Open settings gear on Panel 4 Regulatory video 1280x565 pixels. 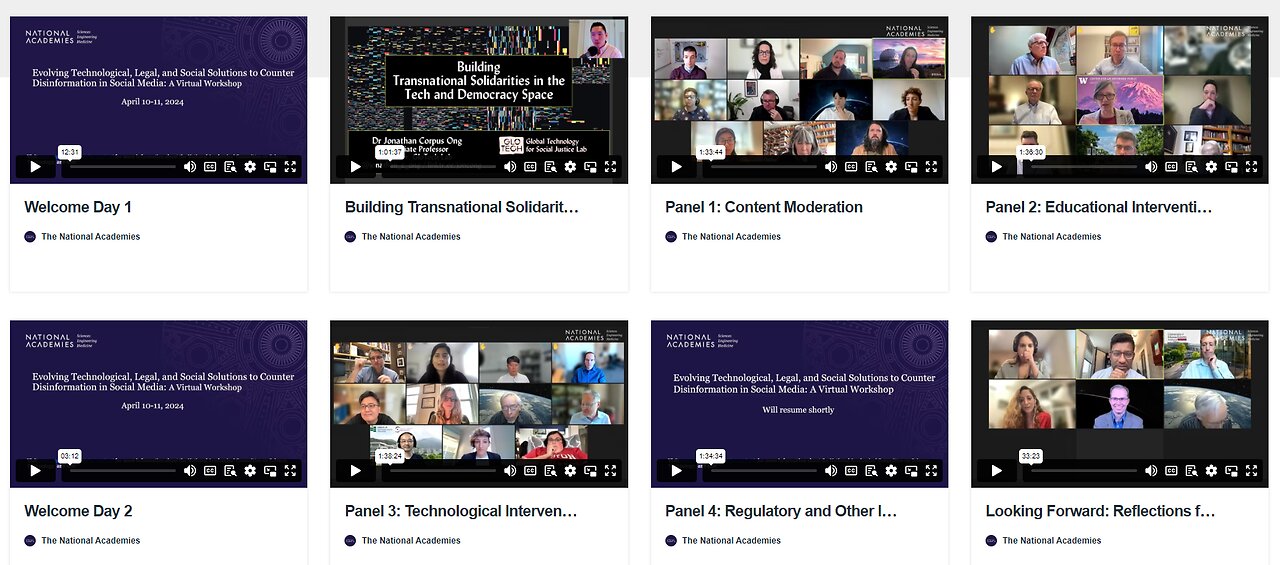[x=890, y=471]
